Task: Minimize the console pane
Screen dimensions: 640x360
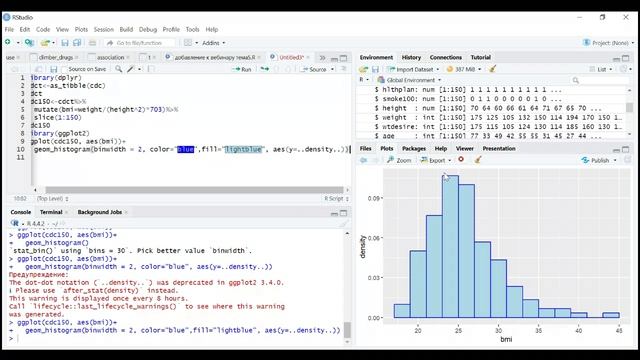Action: (334, 213)
